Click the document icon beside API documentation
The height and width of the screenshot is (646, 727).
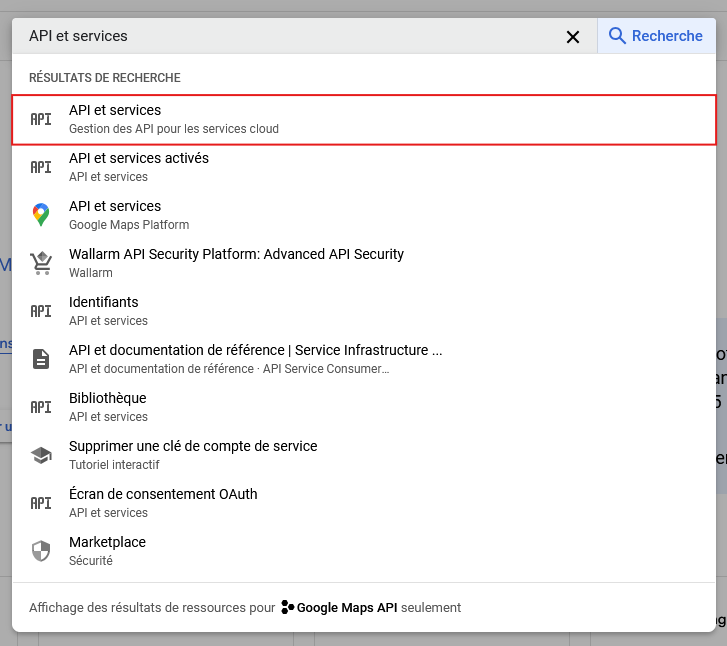pos(41,359)
